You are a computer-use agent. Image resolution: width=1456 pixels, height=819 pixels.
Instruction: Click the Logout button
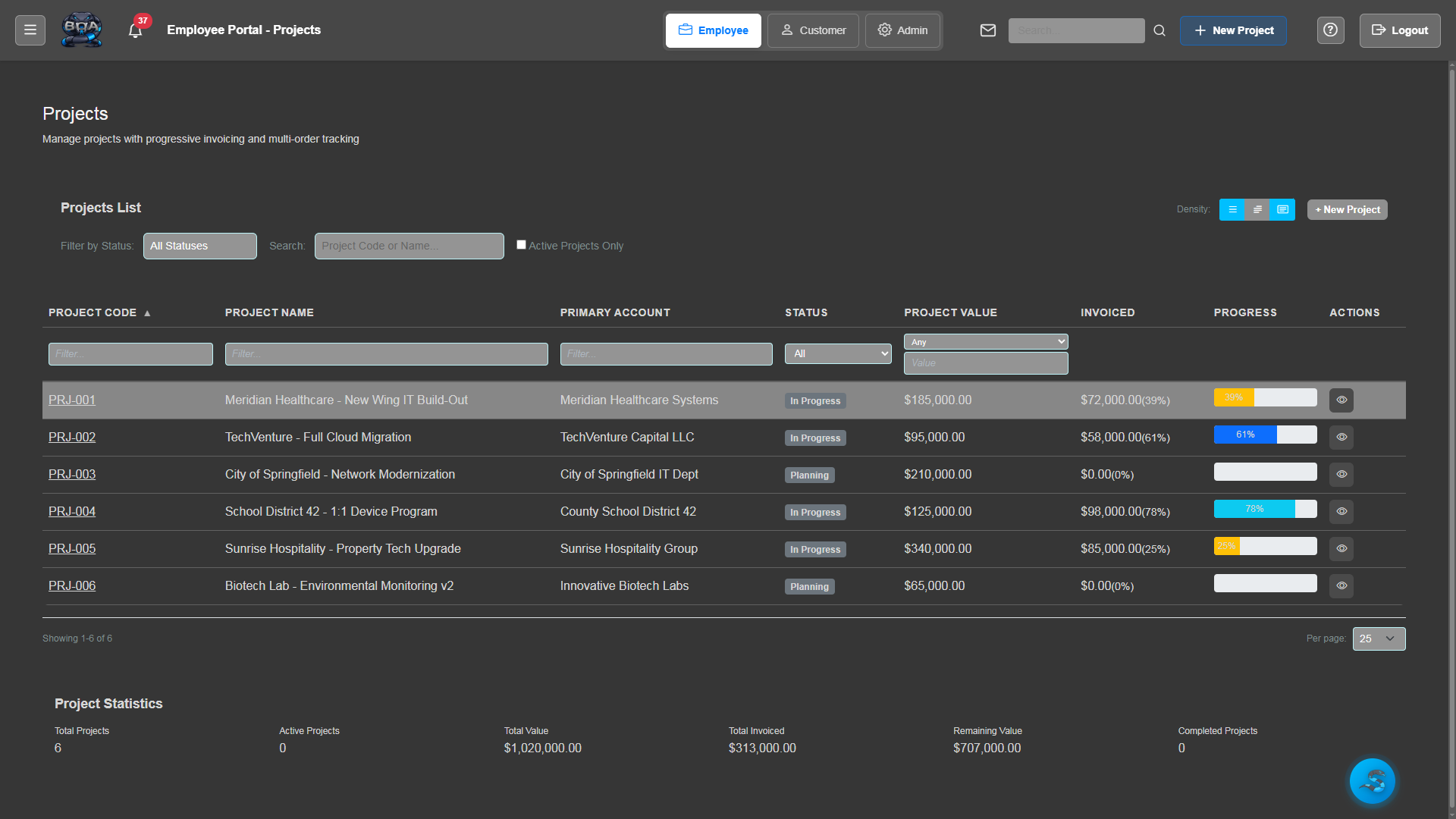[1399, 30]
